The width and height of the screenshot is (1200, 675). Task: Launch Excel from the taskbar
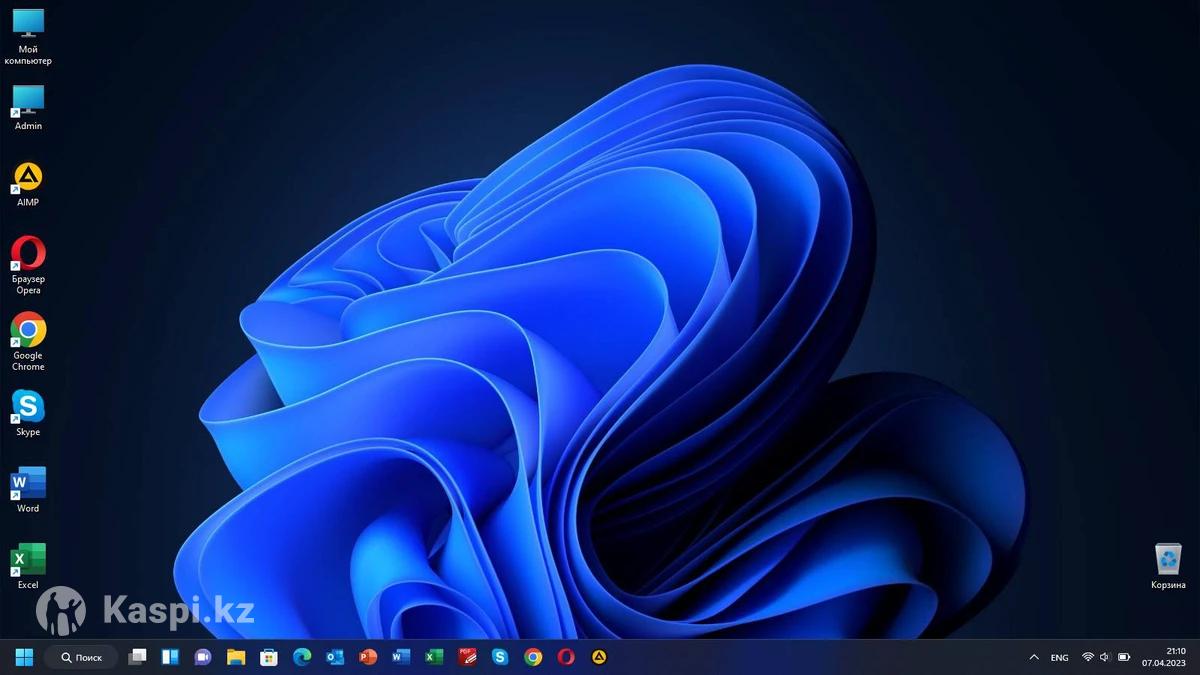434,657
